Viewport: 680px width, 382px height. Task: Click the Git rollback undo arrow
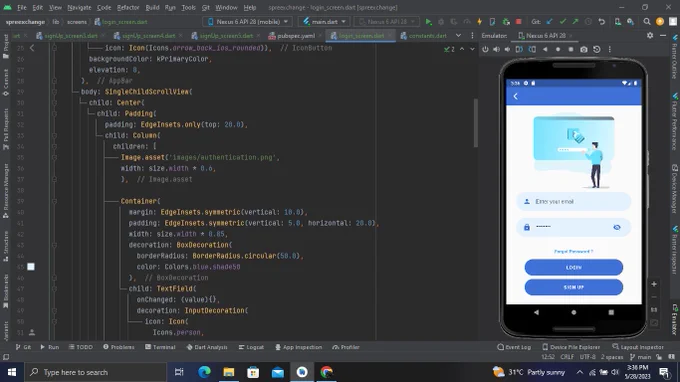[602, 22]
